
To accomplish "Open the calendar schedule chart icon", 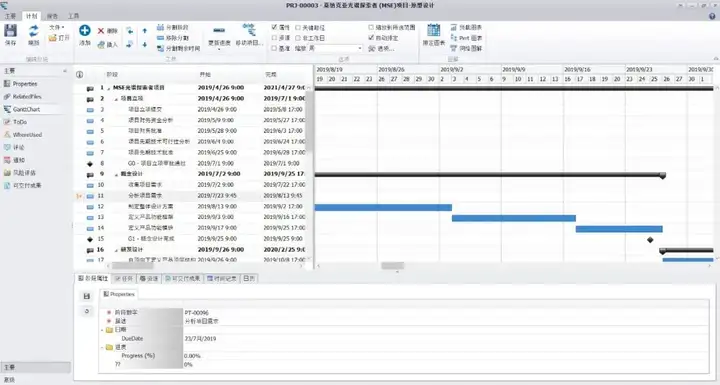I will [x=433, y=30].
